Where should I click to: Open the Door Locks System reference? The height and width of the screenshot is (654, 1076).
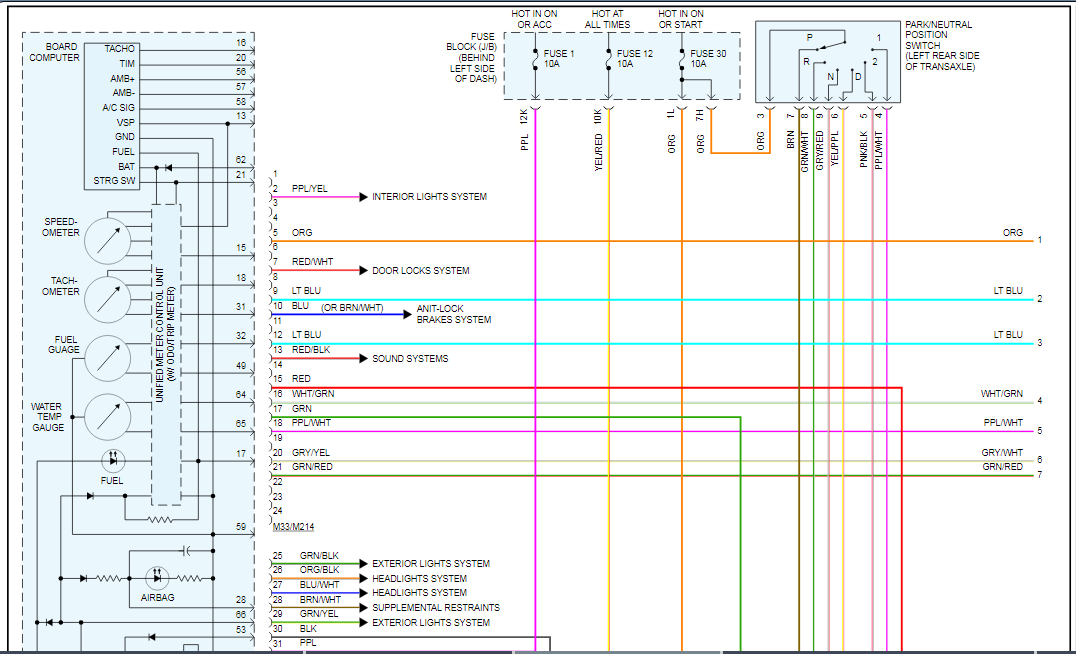[x=420, y=271]
